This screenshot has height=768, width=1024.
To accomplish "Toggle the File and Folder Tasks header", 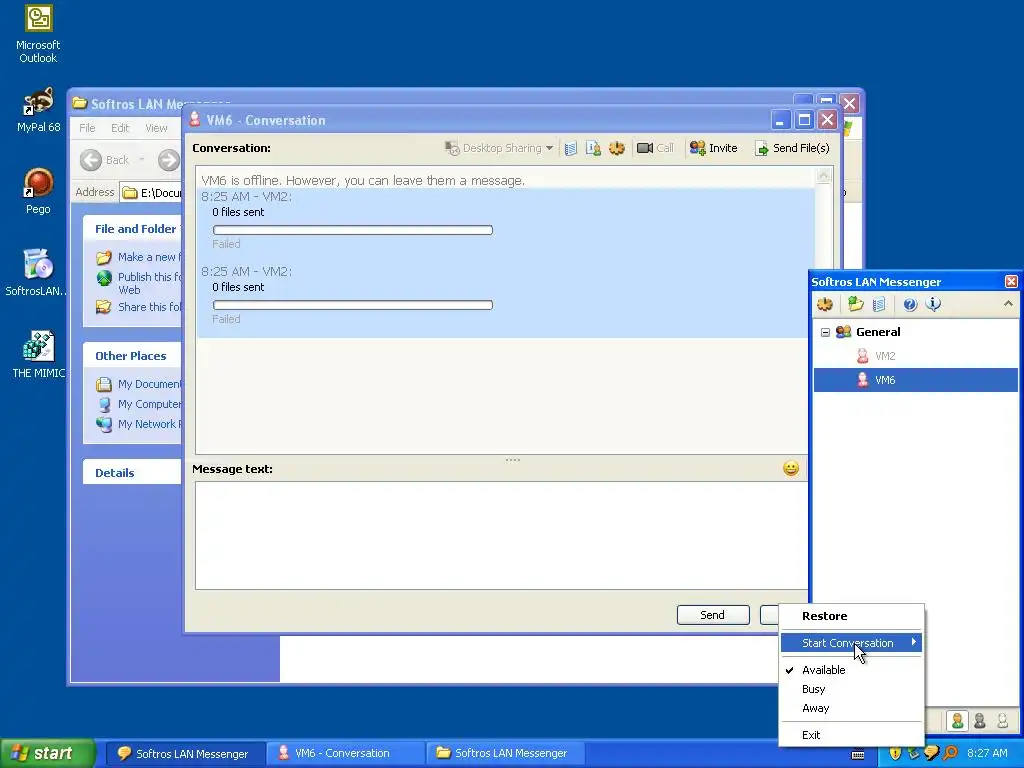I will [x=133, y=229].
